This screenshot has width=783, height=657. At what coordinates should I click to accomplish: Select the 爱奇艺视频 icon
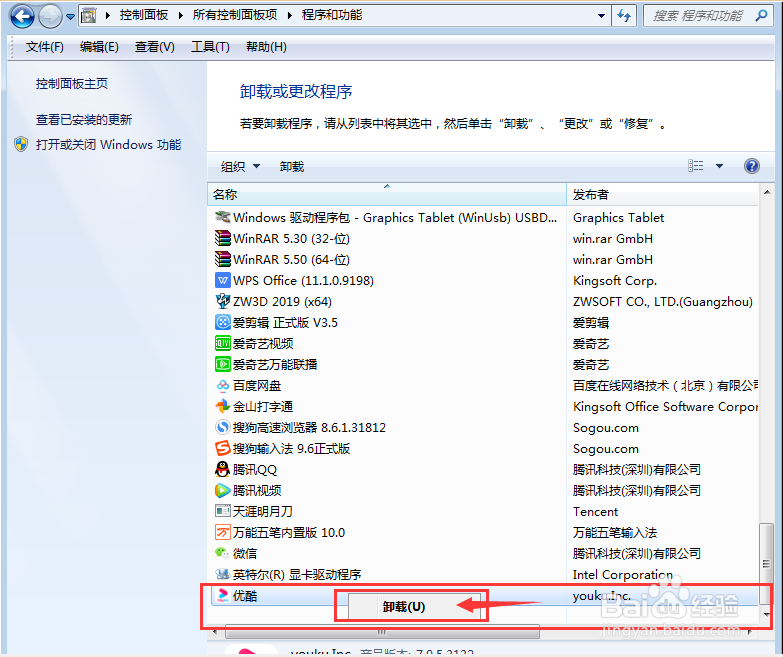(223, 343)
